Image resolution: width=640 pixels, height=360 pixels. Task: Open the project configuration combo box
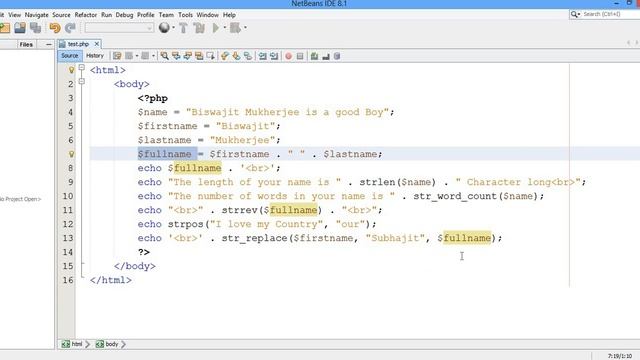[x=119, y=28]
